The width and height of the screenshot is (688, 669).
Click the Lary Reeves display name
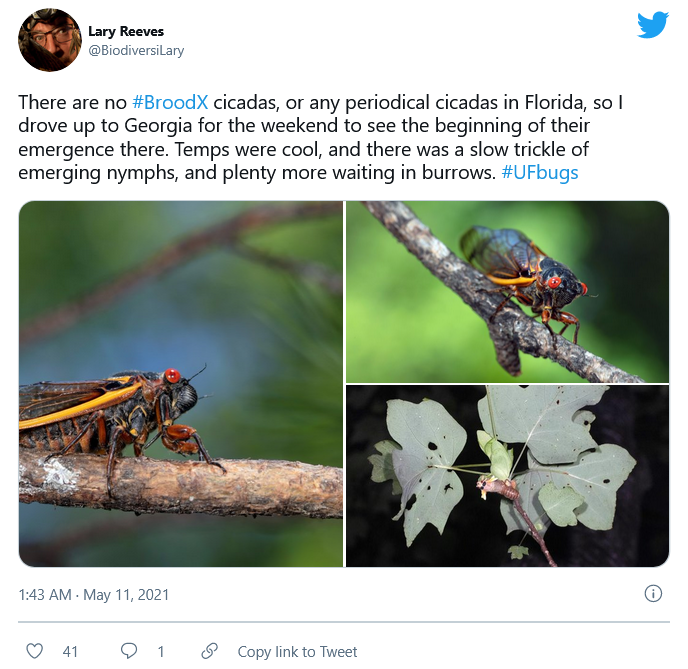pos(126,31)
